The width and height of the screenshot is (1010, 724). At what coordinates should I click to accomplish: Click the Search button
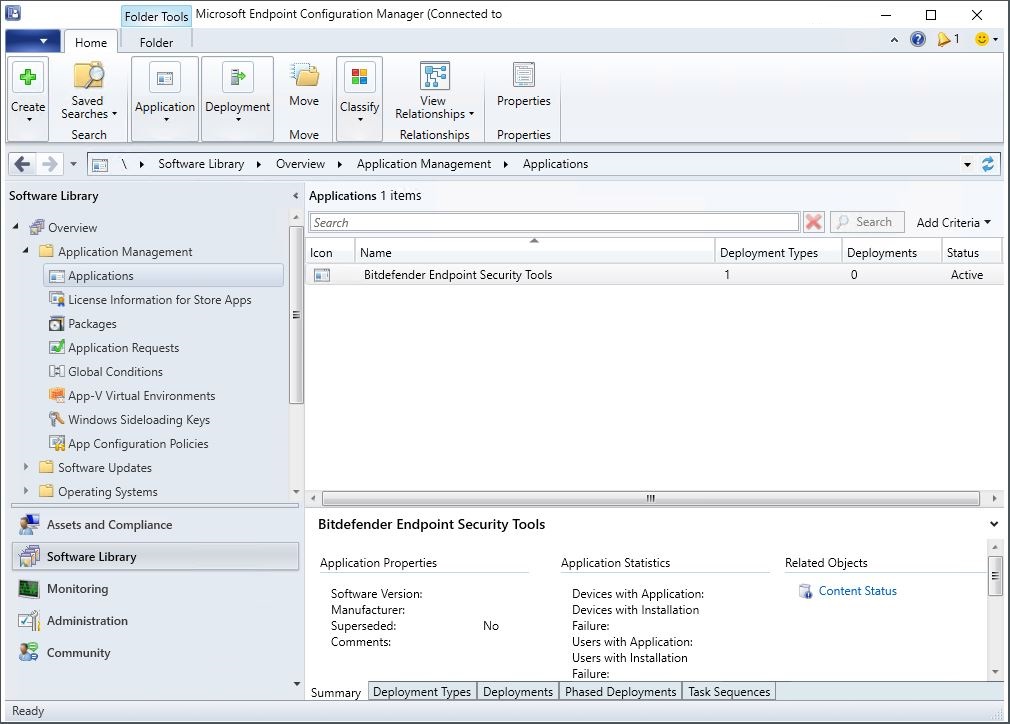click(x=867, y=221)
